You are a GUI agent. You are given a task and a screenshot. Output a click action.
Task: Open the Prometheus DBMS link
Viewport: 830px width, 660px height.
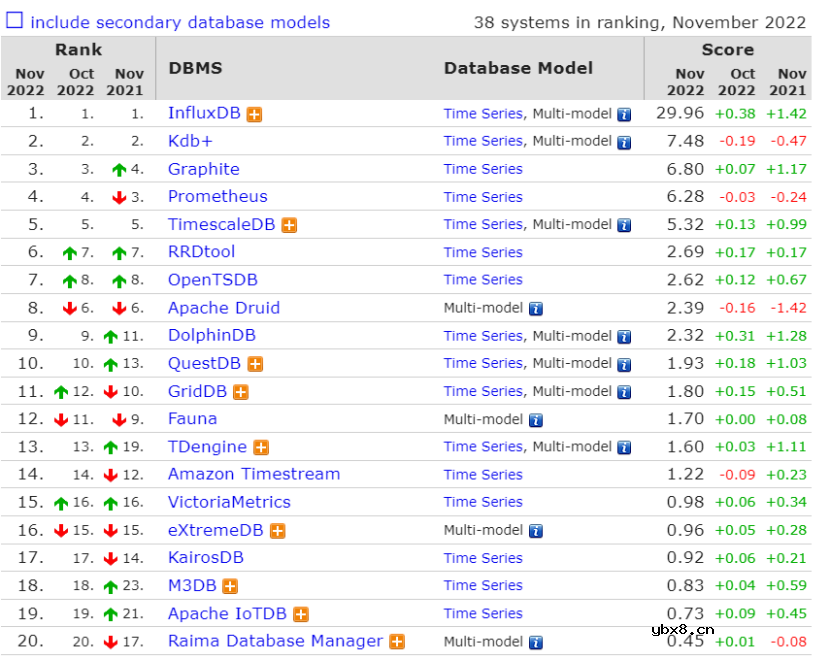tap(217, 197)
